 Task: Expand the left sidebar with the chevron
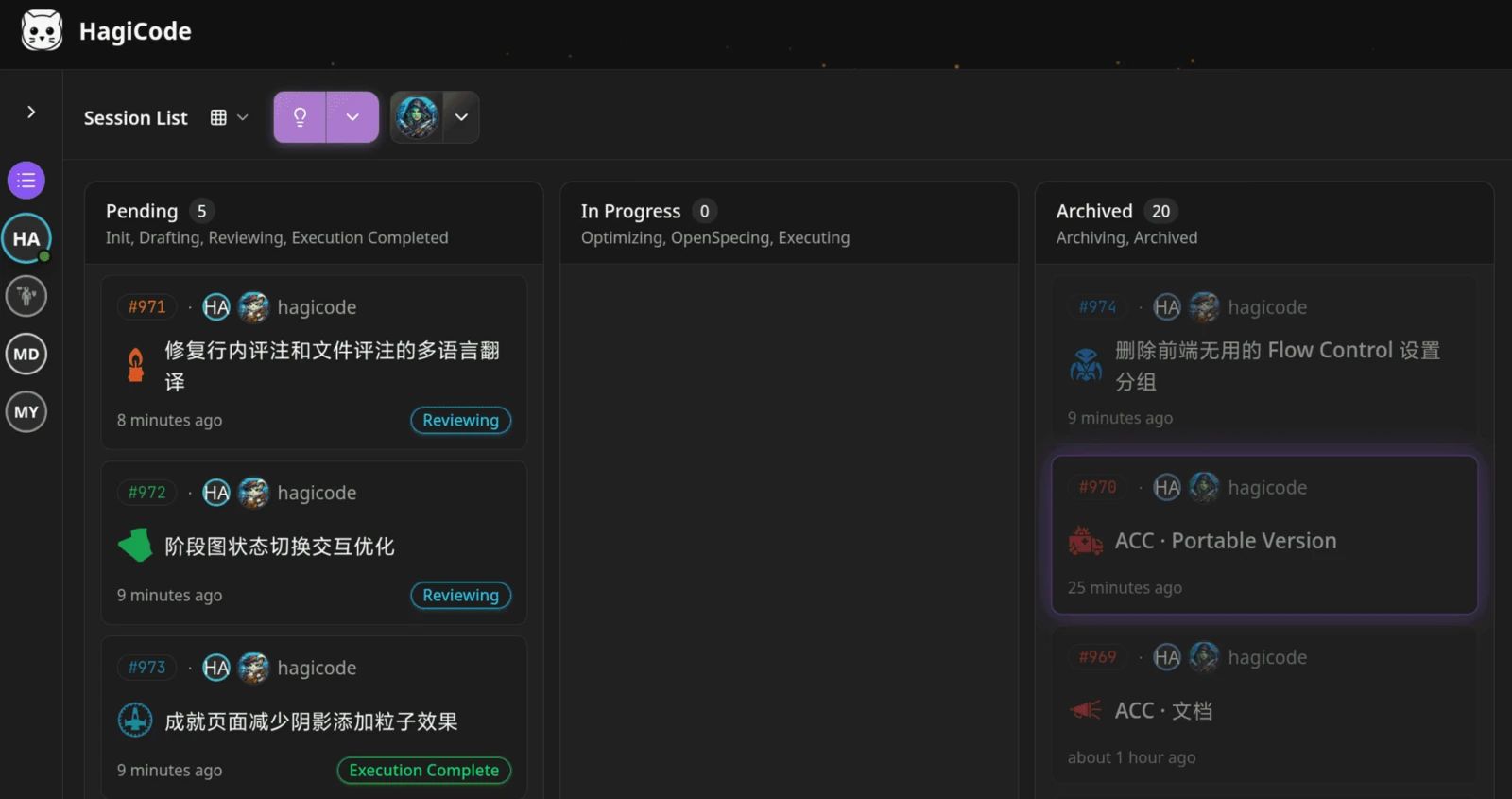click(31, 112)
